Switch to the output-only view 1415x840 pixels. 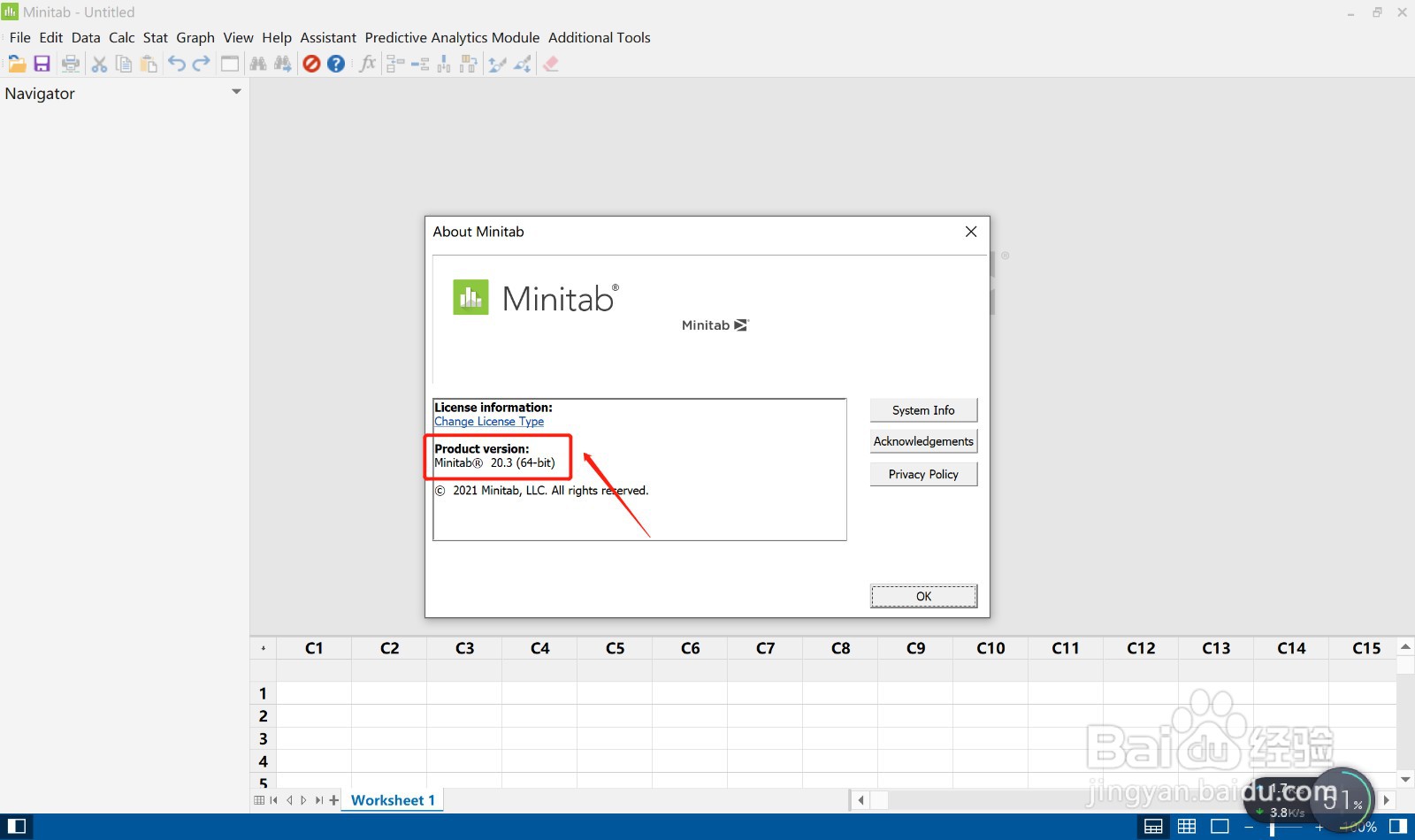[x=1220, y=827]
